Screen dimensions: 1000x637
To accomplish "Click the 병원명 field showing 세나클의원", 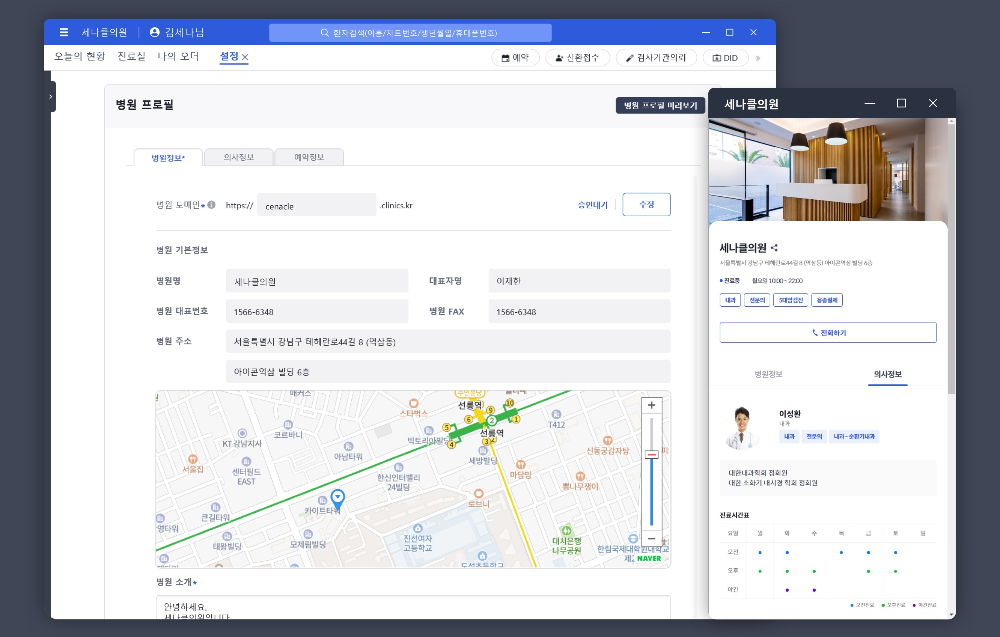I will click(317, 281).
